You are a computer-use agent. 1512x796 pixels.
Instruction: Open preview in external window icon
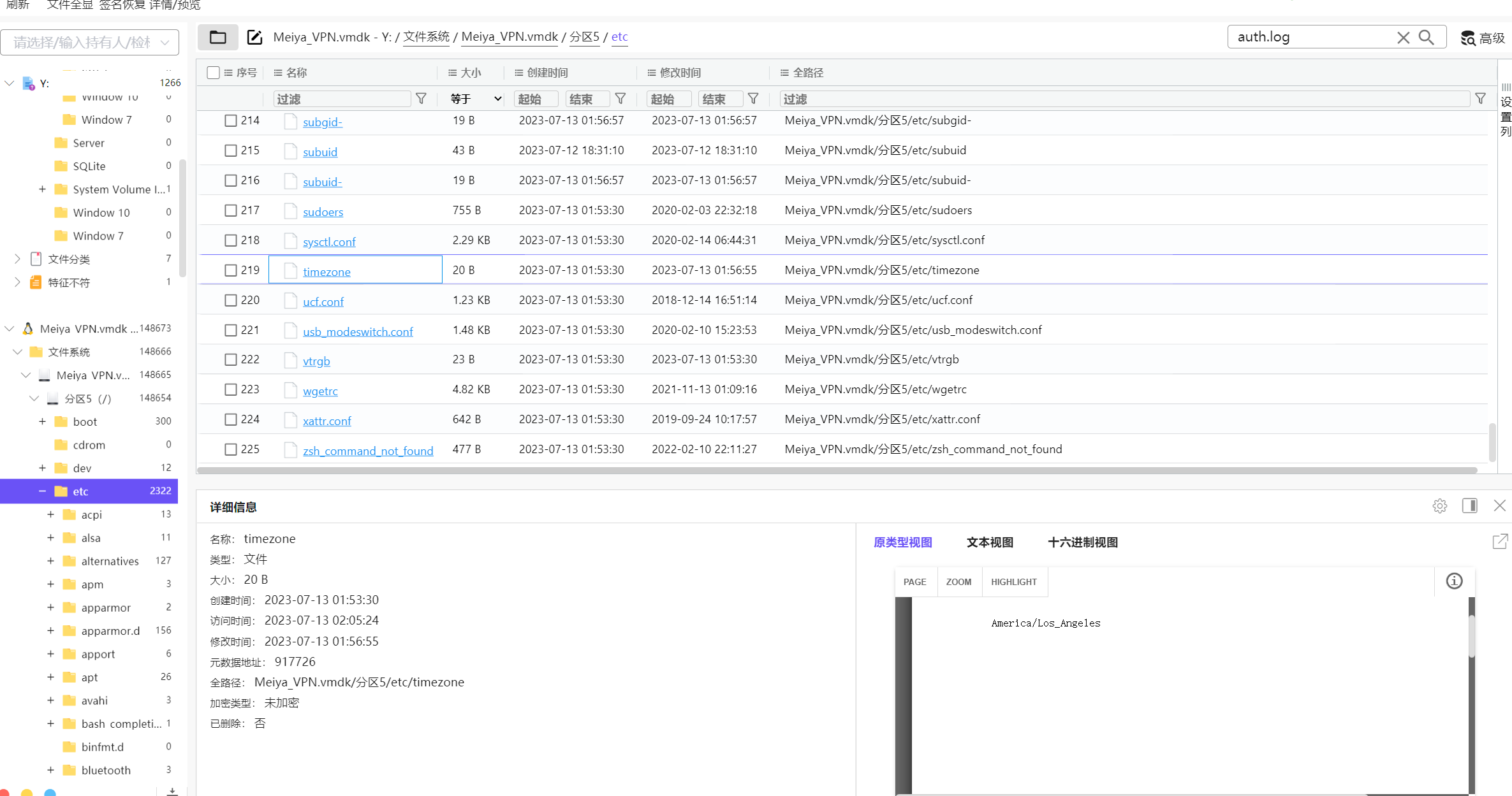click(1500, 542)
